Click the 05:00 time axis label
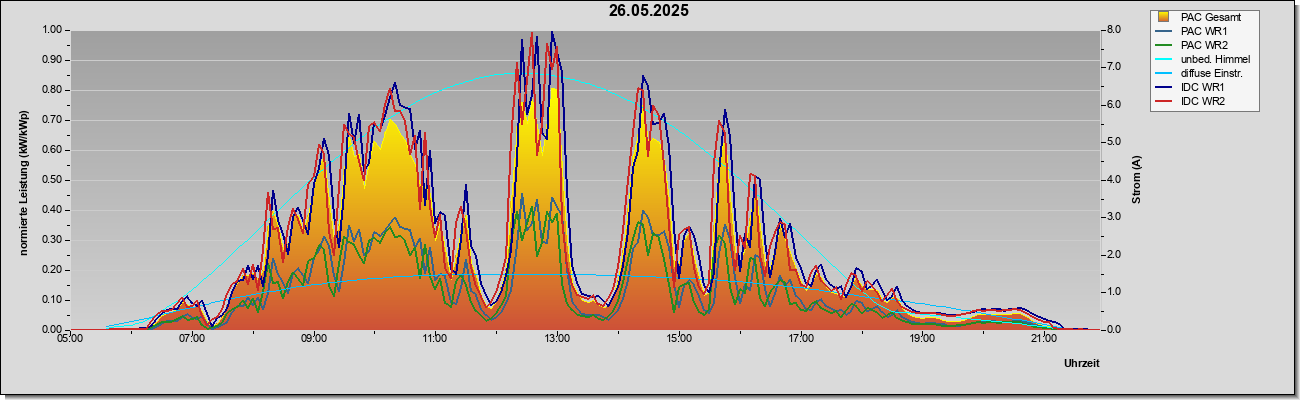 click(x=70, y=338)
